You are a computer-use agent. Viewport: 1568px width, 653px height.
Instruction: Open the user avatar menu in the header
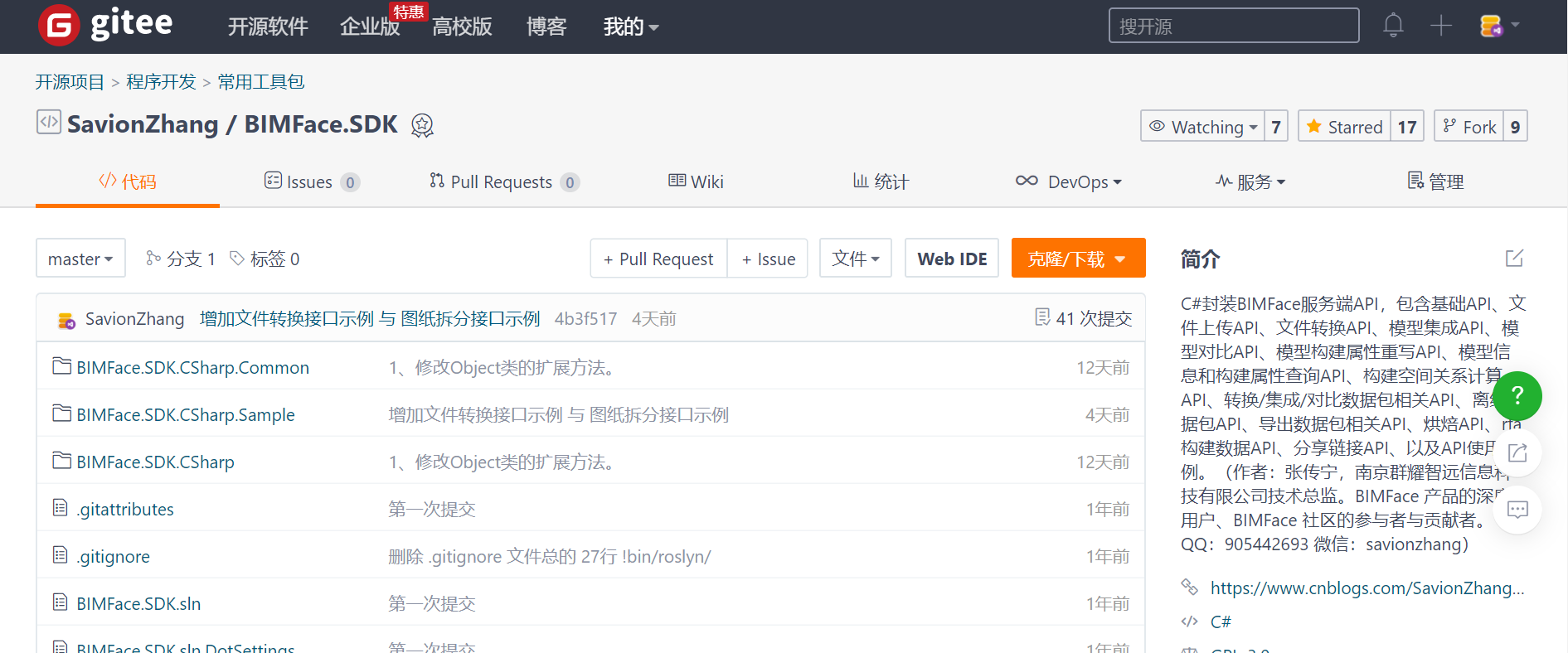1499,26
